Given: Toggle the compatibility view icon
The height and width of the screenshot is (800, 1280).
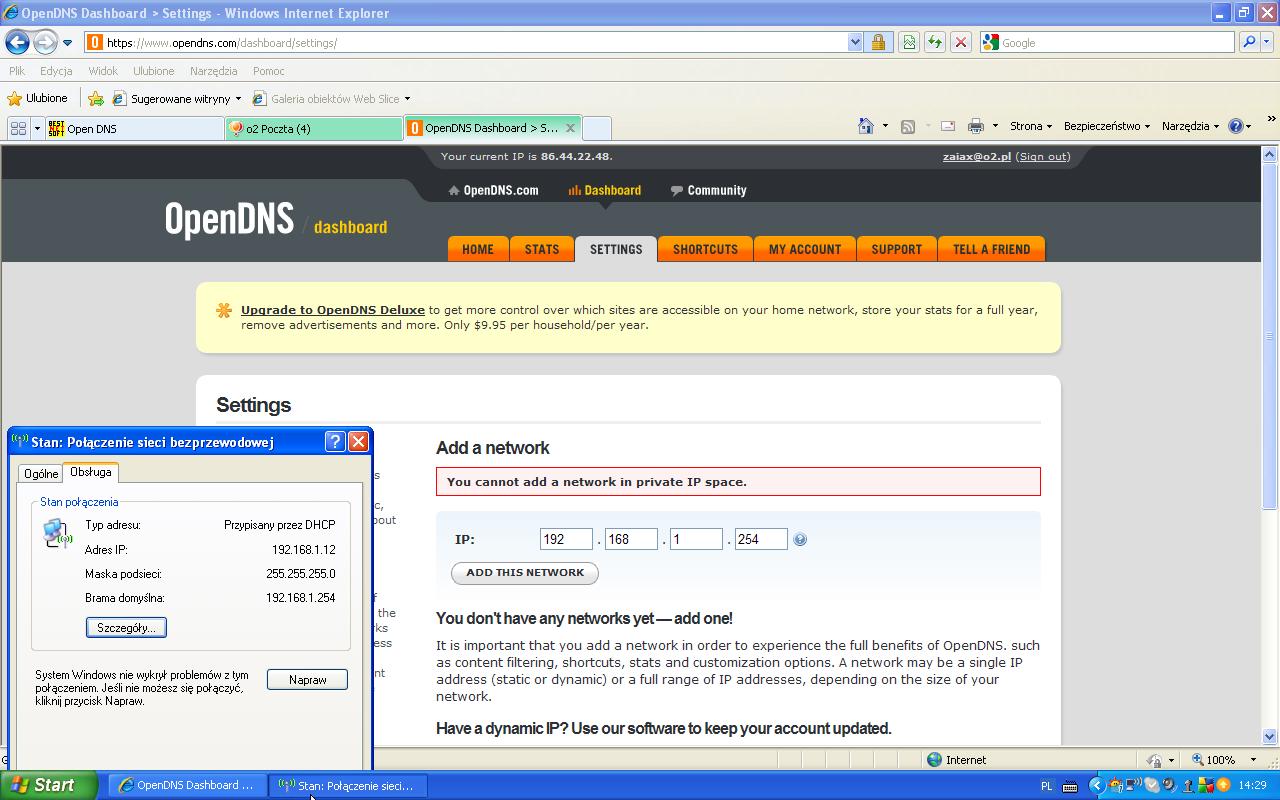Looking at the screenshot, I should tap(908, 42).
